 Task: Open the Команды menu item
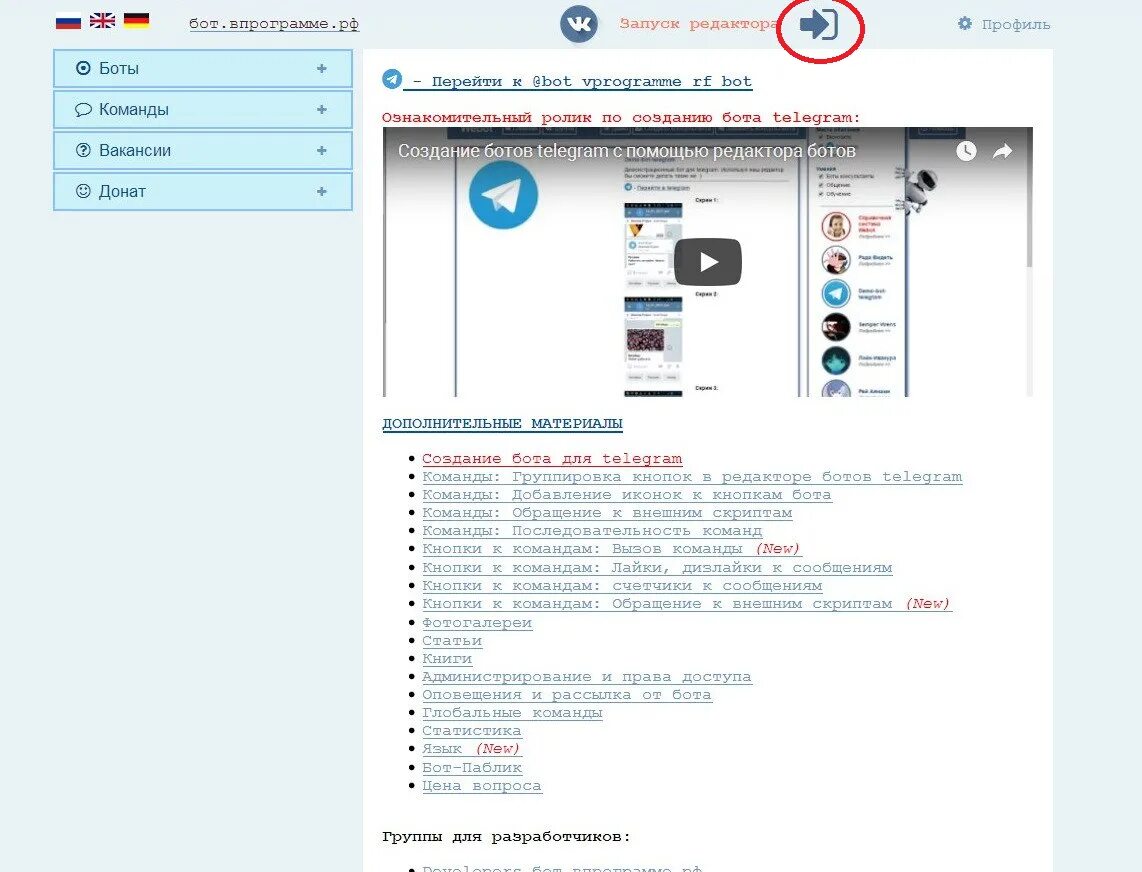coord(202,109)
